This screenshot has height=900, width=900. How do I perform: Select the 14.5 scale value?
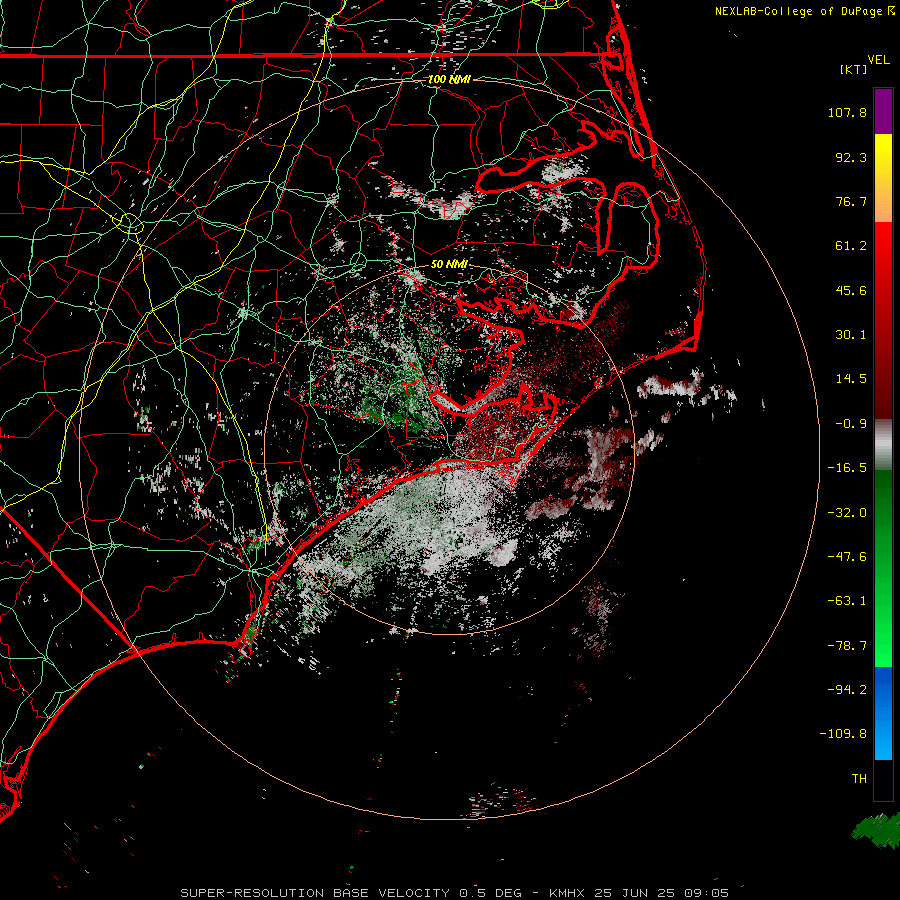pyautogui.click(x=851, y=379)
